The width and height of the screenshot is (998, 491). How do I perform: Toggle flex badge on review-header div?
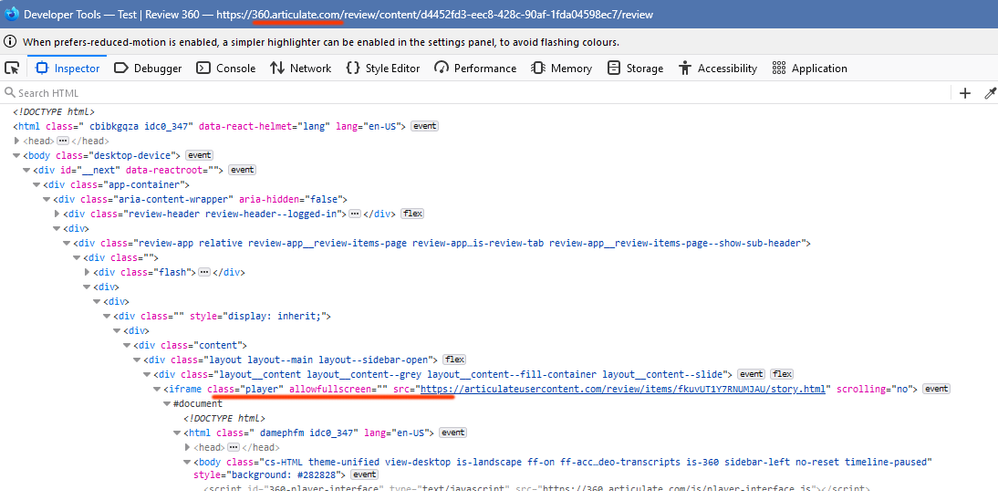tap(412, 214)
